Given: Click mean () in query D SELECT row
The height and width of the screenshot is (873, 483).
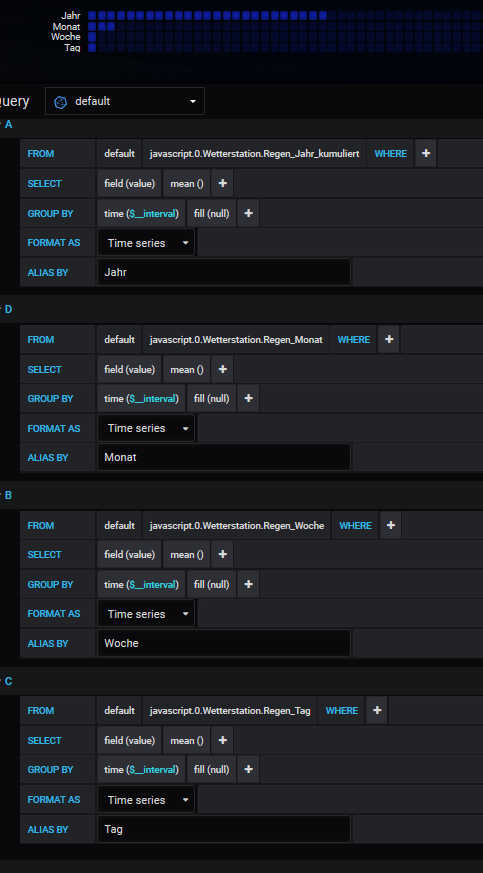Looking at the screenshot, I should pyautogui.click(x=186, y=370).
